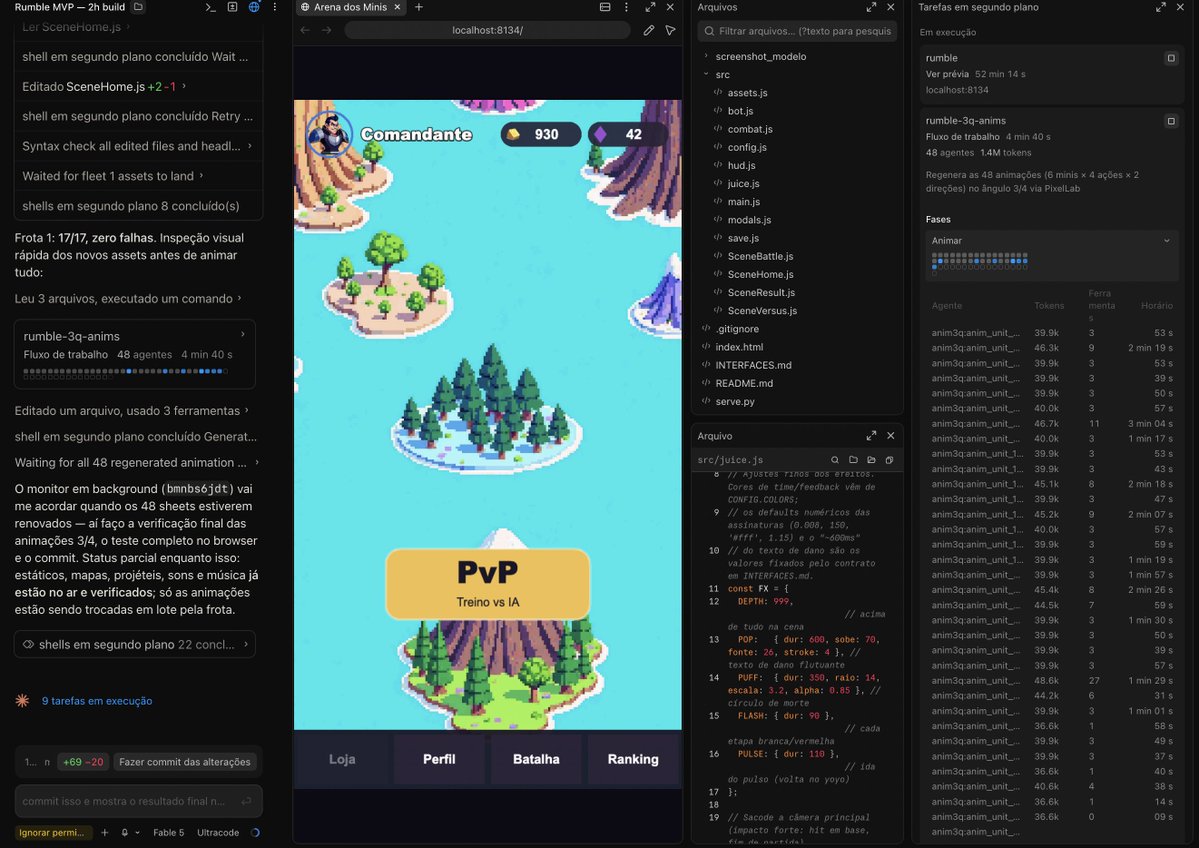Open the microphone options dropdown arrow

tap(138, 833)
